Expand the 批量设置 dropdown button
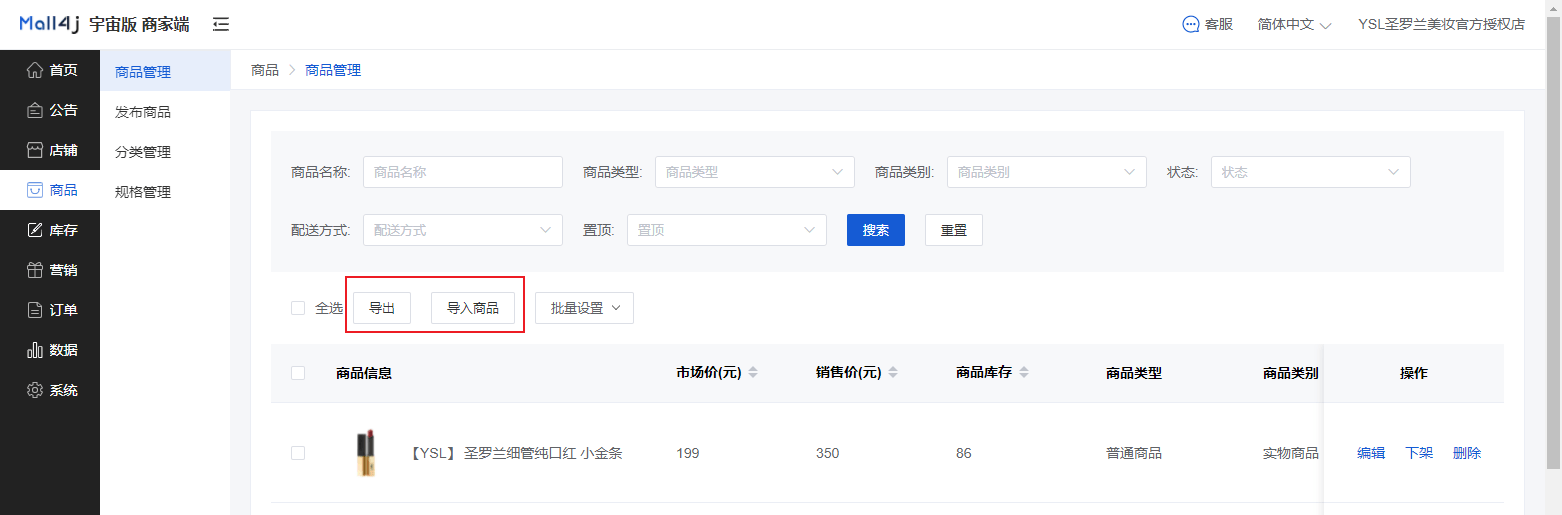1562x515 pixels. point(585,308)
